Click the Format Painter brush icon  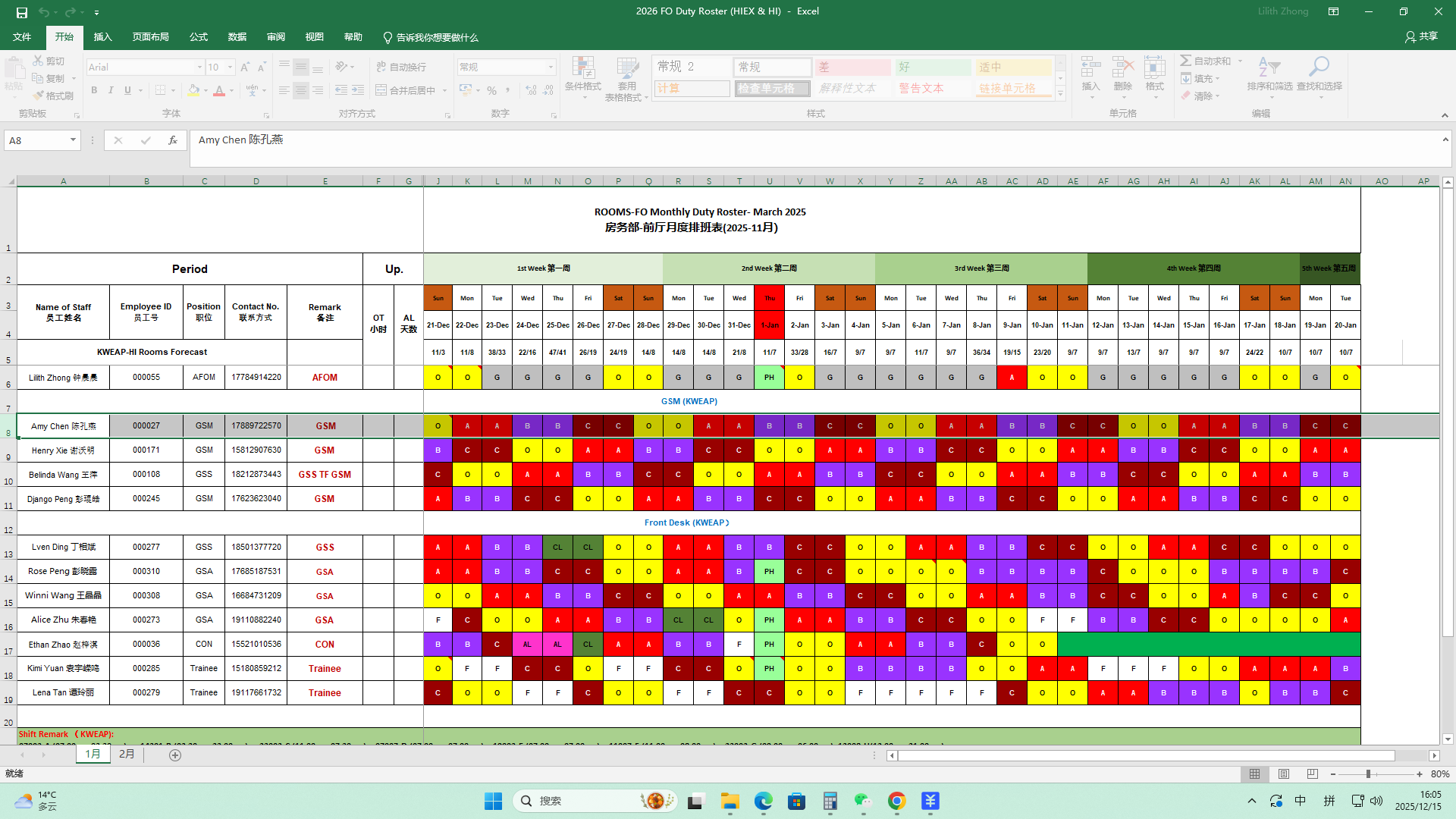pyautogui.click(x=39, y=96)
